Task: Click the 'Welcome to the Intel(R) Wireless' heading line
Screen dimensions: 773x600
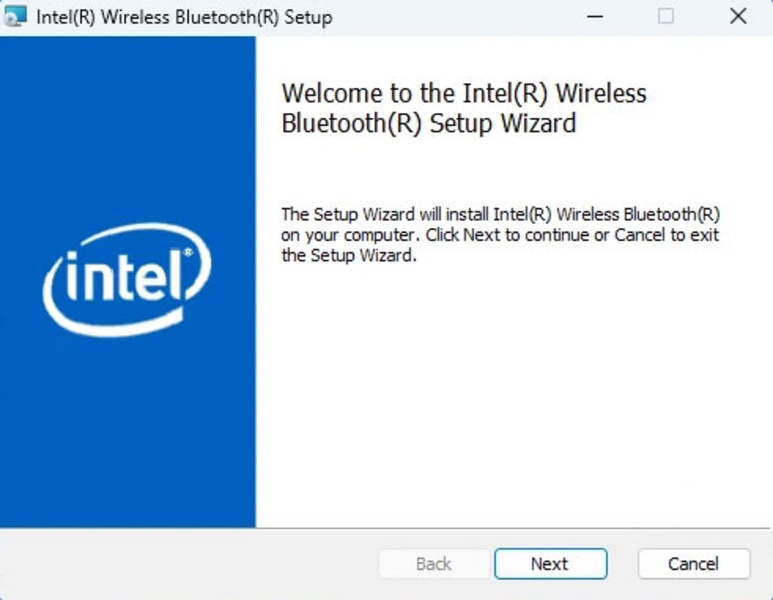Action: [464, 94]
